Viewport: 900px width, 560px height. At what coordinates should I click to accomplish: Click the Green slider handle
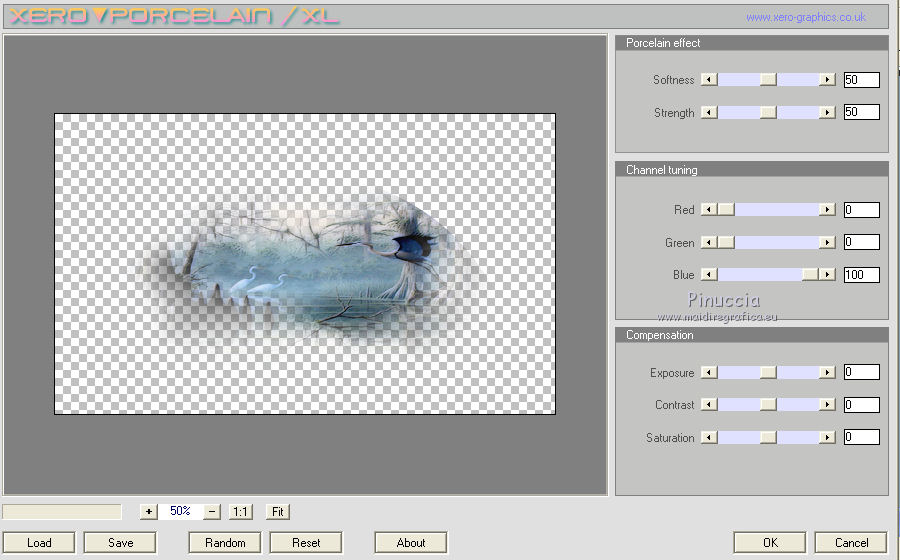726,242
